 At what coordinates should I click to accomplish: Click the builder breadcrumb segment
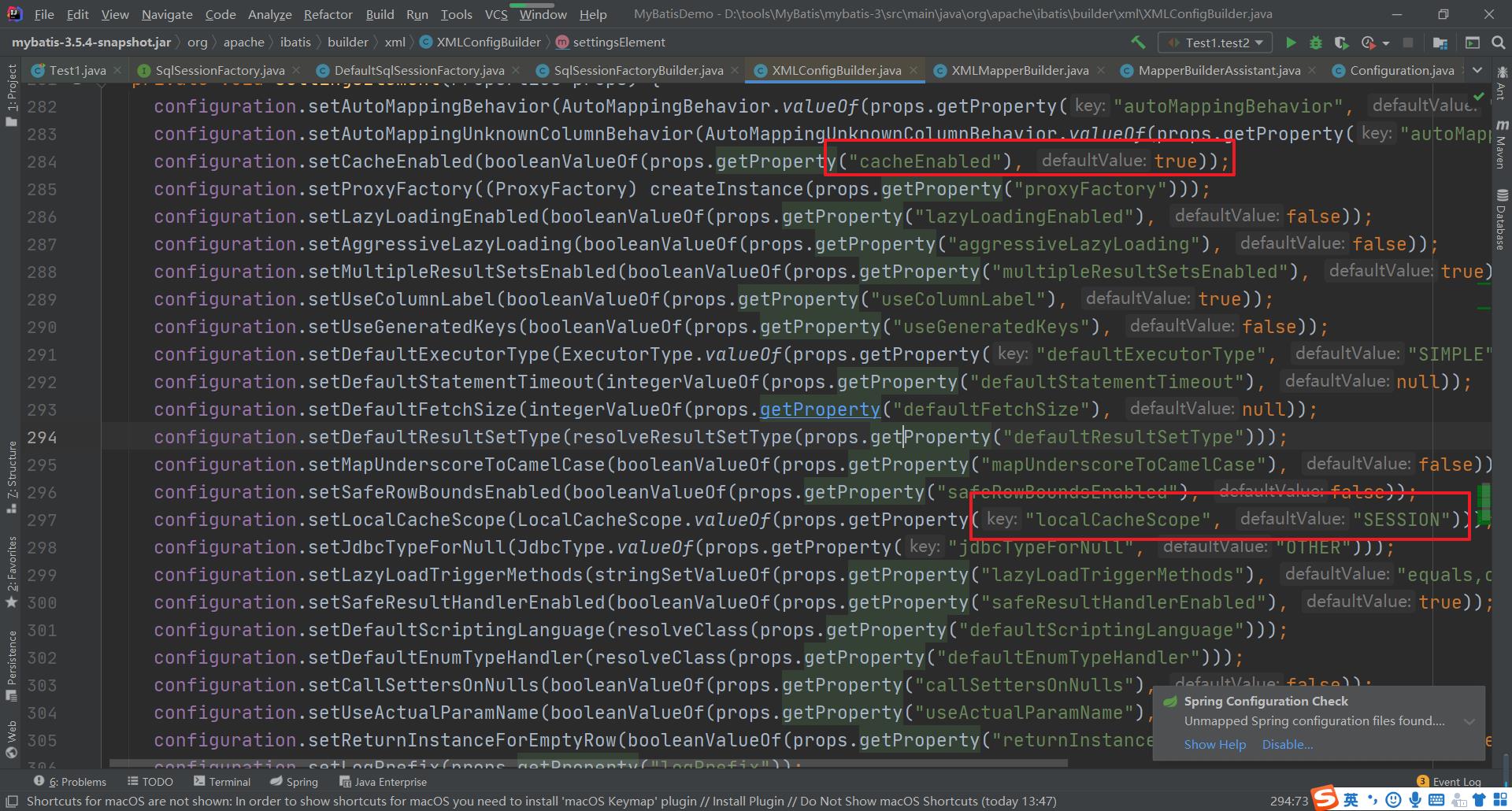pyautogui.click(x=347, y=43)
